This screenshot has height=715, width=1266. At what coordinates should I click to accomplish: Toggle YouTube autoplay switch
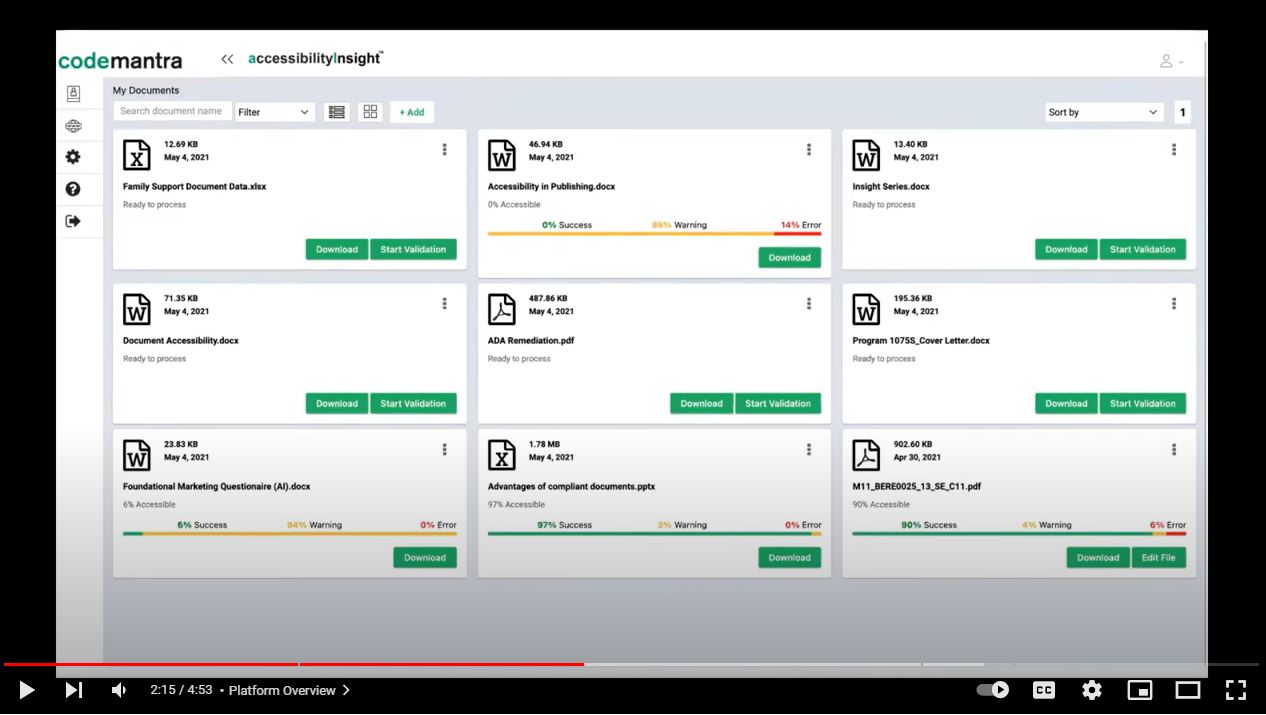[x=992, y=690]
